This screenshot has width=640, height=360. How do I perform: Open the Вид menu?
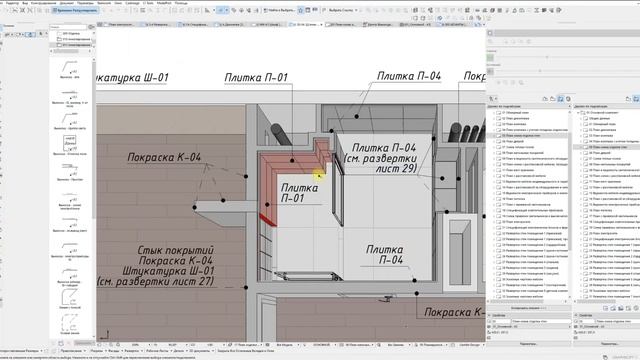pyautogui.click(x=25, y=3)
